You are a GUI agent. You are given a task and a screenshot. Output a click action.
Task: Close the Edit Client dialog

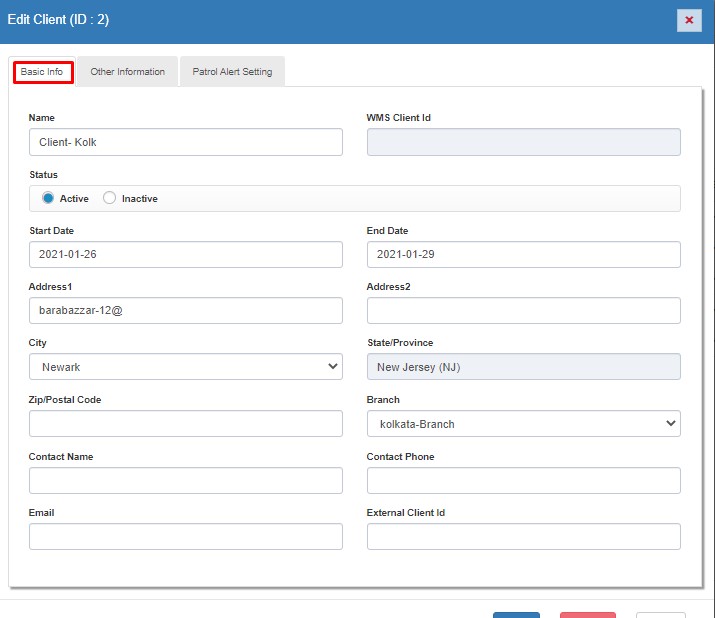(x=688, y=20)
